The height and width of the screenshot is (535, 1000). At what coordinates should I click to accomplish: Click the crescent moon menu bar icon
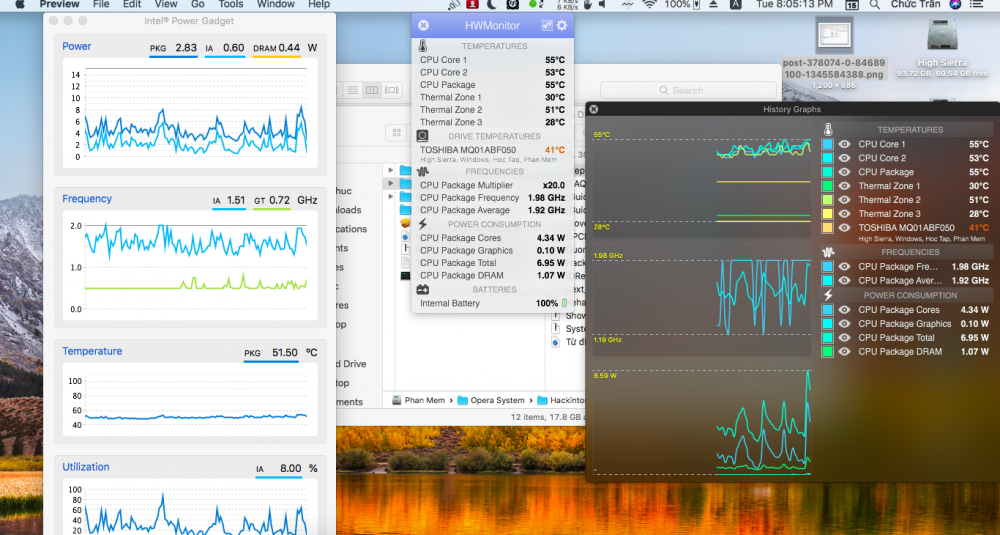coord(492,4)
